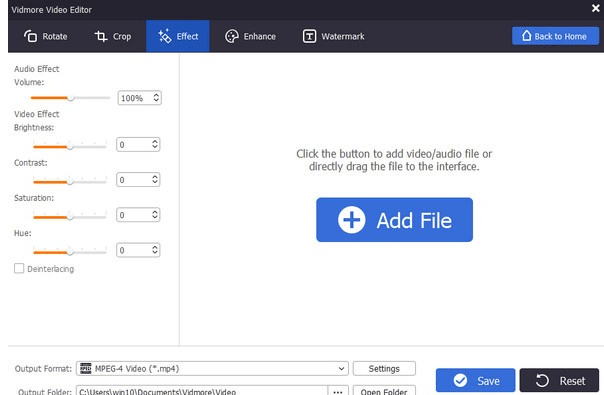The image size is (604, 395).
Task: Click the Watermark T icon
Action: (309, 36)
